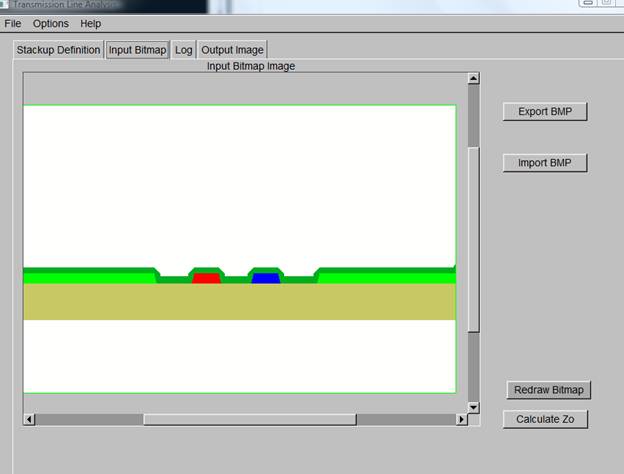Image resolution: width=624 pixels, height=474 pixels.
Task: Select the Input Bitmap tab
Action: point(137,50)
